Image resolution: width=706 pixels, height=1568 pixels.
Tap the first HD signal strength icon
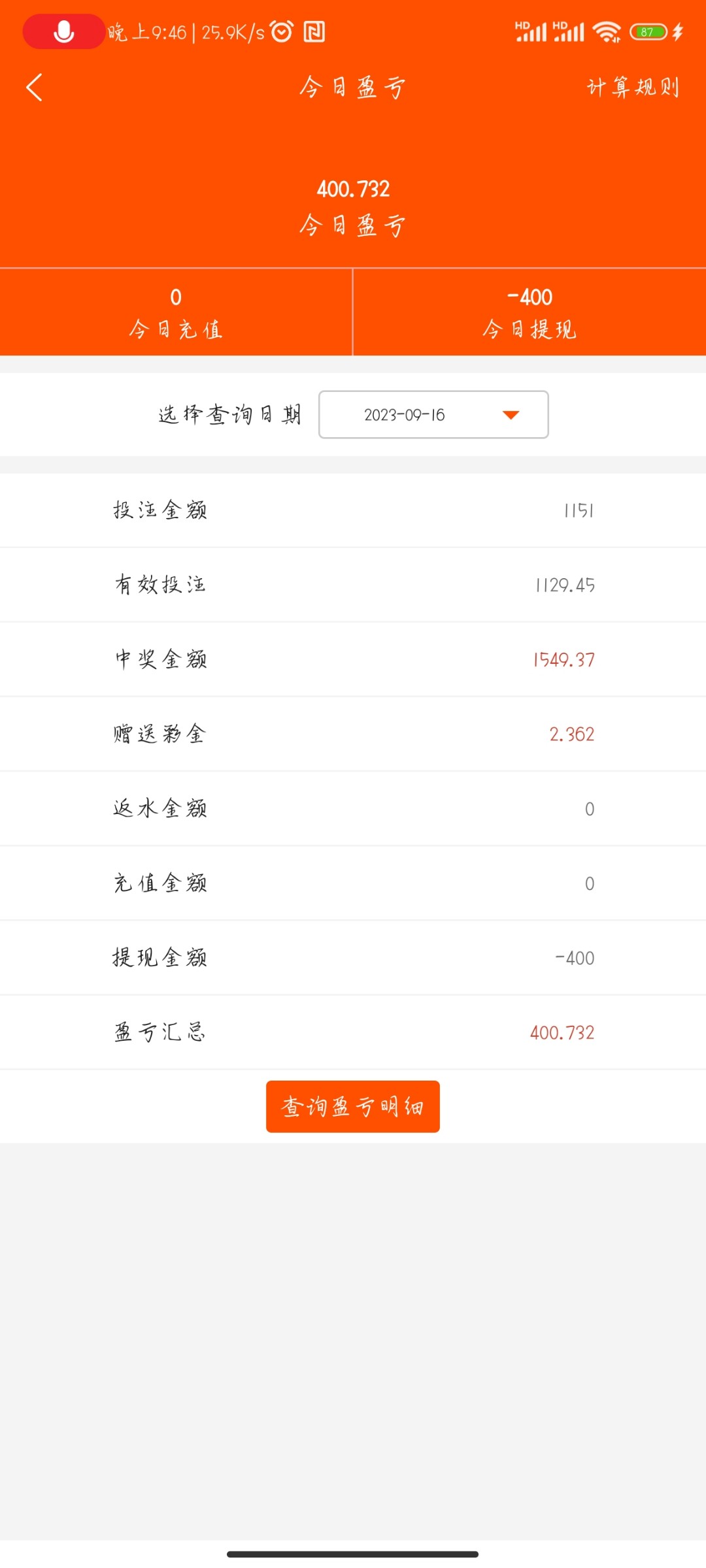[530, 31]
